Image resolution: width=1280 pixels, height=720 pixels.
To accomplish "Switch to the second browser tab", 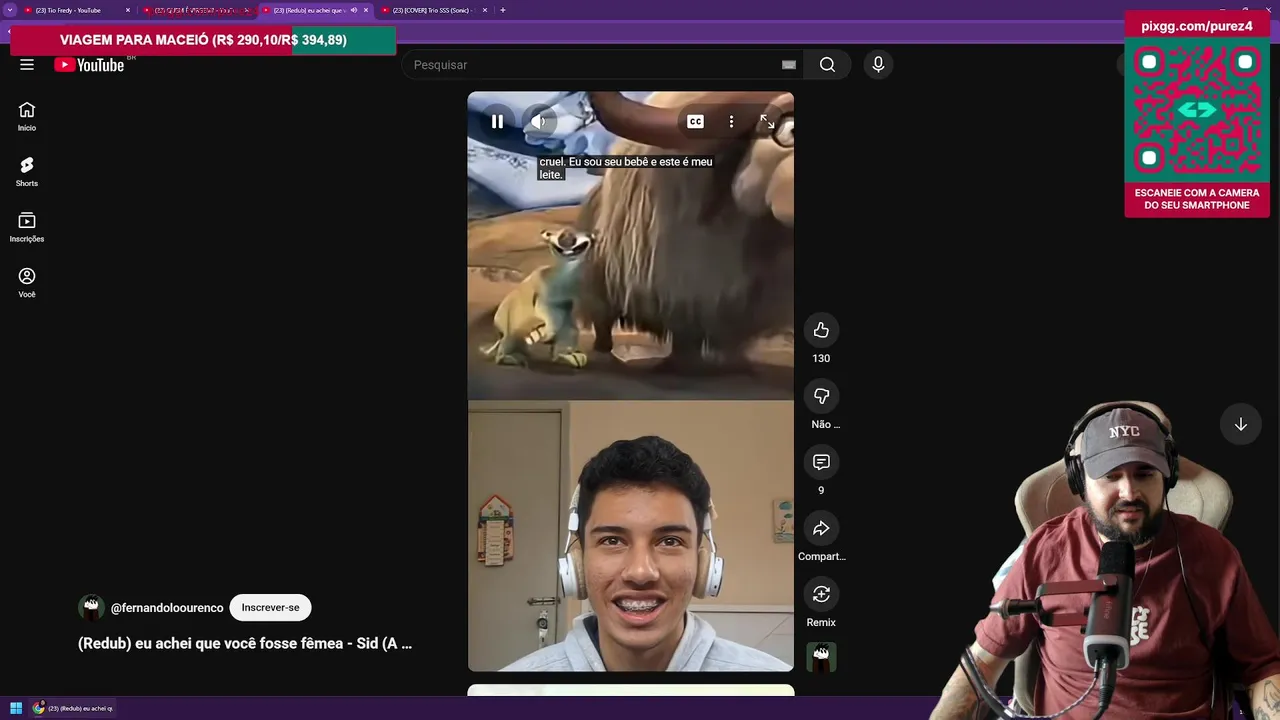I will [197, 10].
